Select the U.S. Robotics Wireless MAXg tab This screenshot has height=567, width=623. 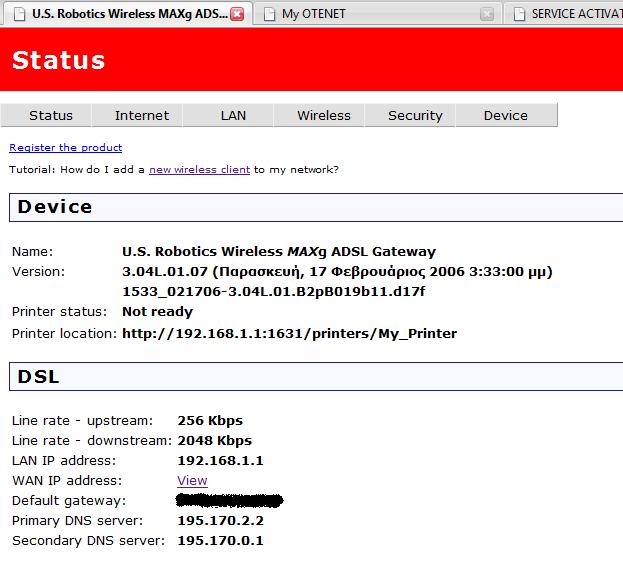click(x=126, y=14)
